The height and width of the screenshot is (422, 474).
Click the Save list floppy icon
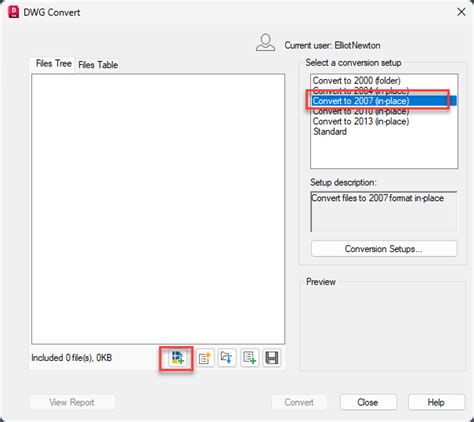click(x=272, y=358)
